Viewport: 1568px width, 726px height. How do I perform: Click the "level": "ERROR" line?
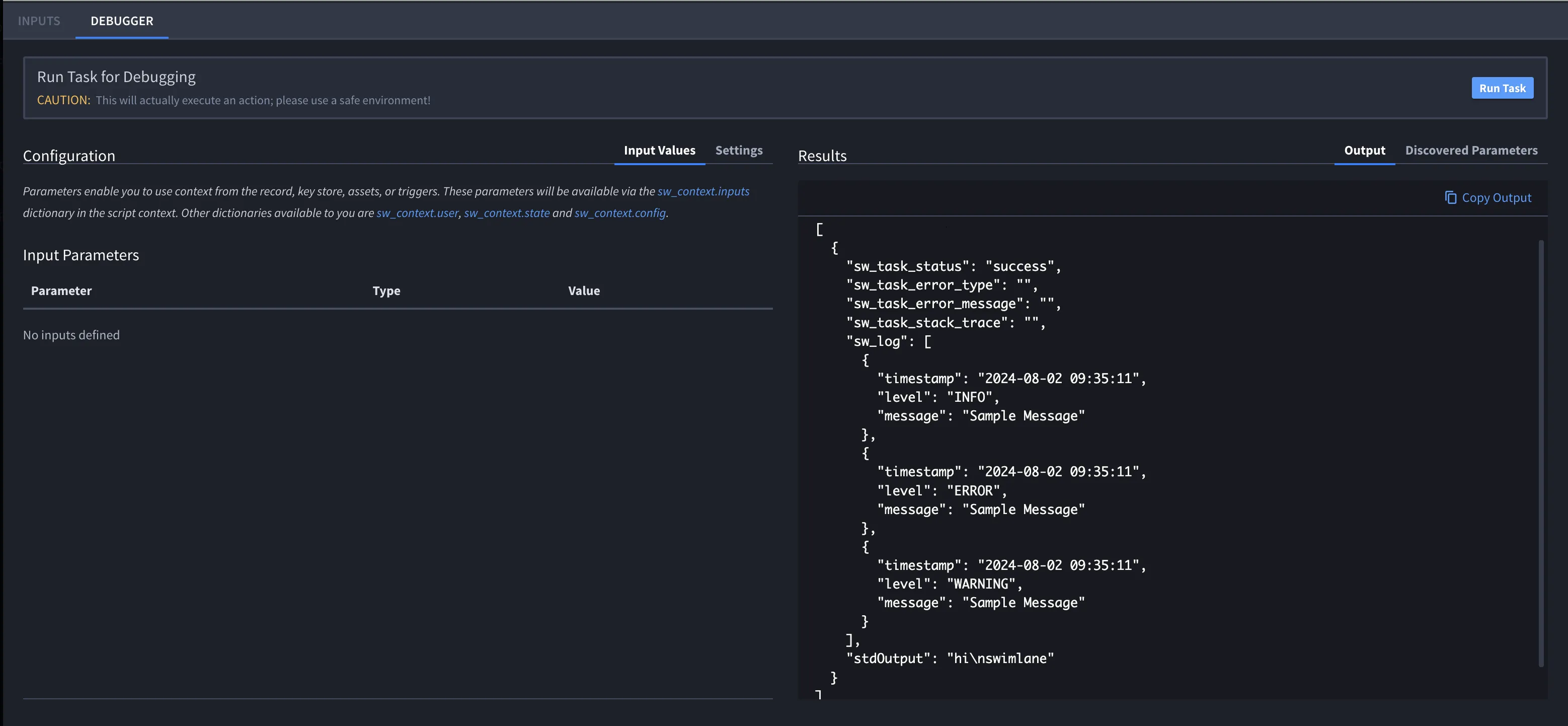[942, 490]
